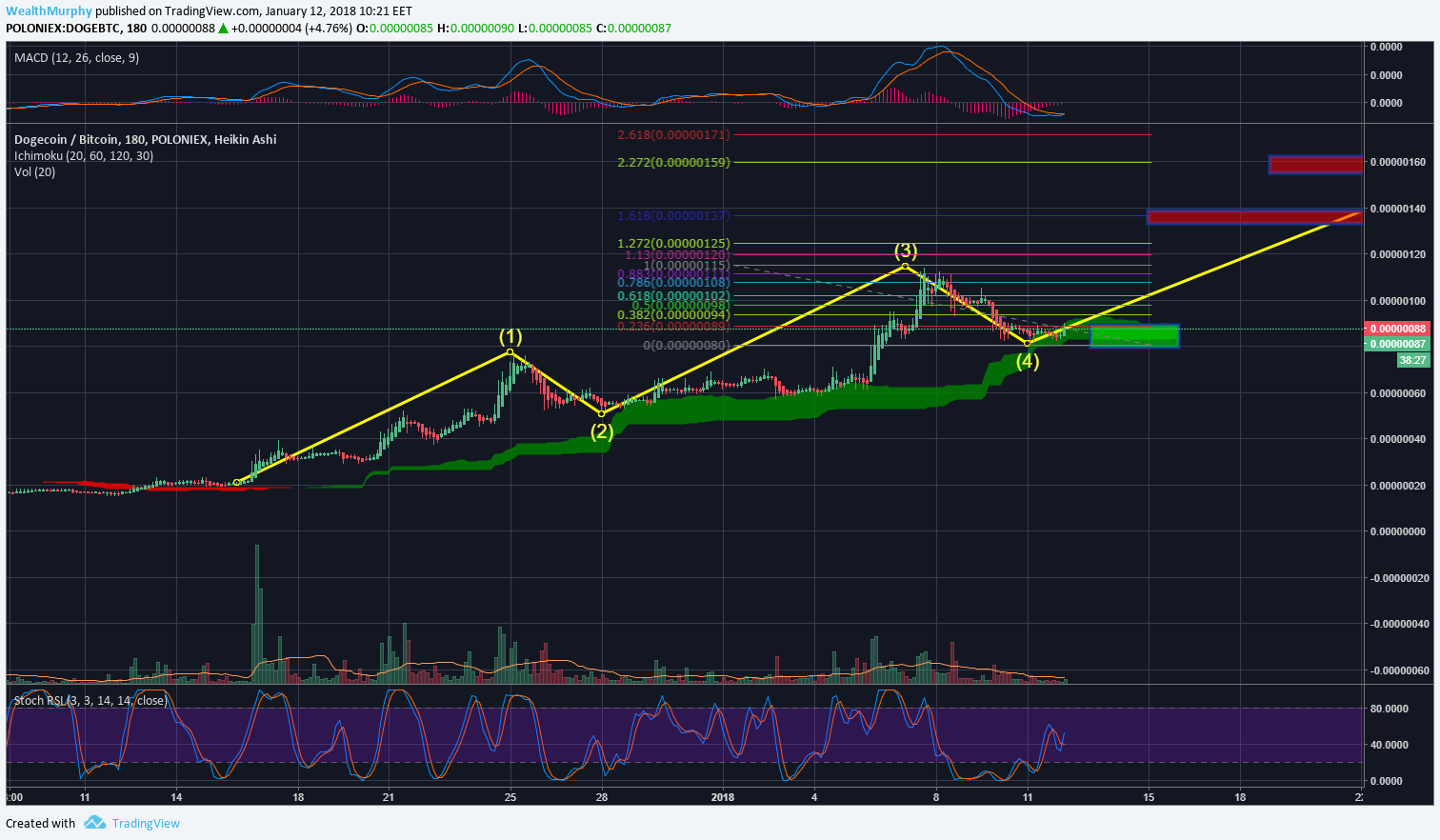1440x840 pixels.
Task: Select the 0(0.00000080) Fibonacci base label
Action: (x=687, y=345)
